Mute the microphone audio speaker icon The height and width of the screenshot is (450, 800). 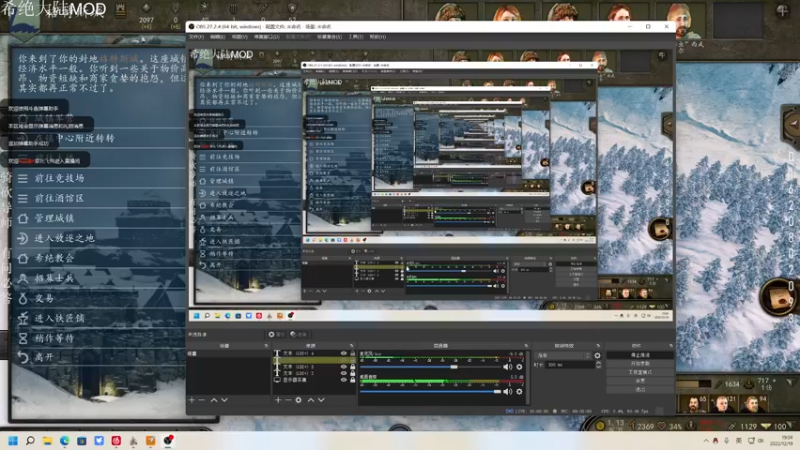508,367
